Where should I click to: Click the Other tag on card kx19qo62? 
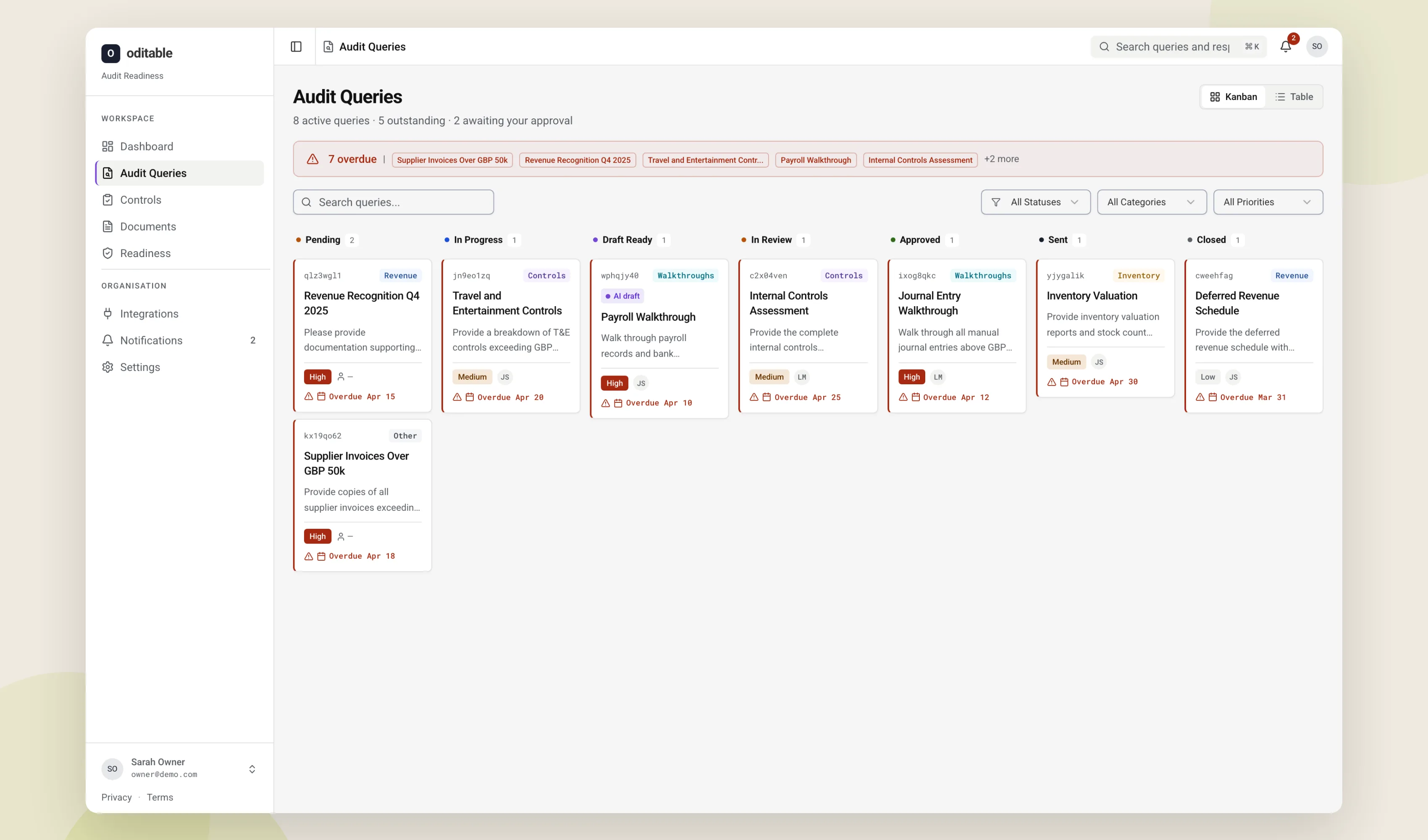click(x=404, y=436)
